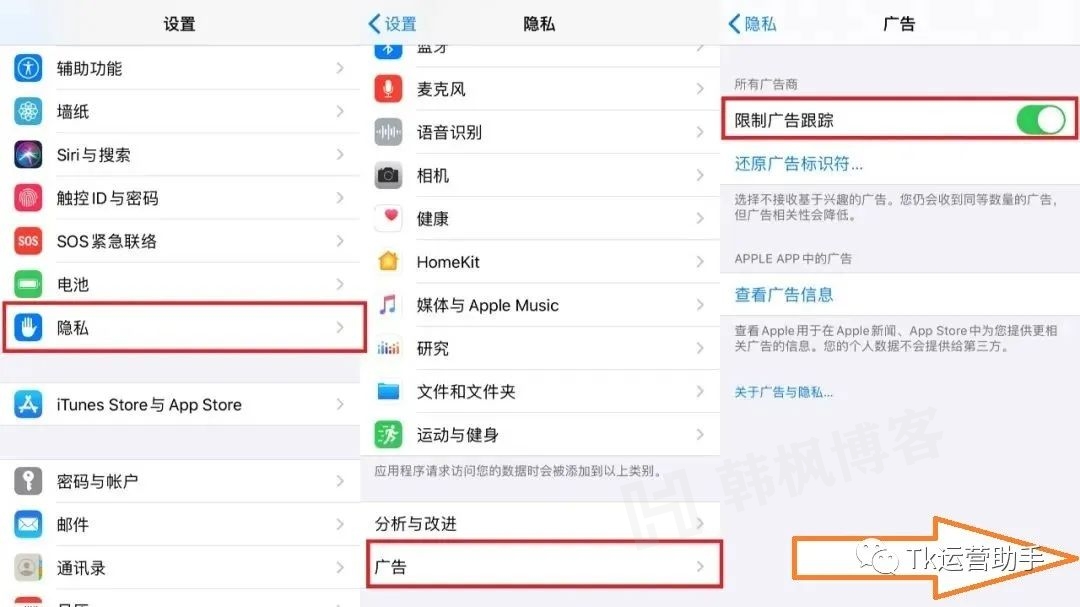The image size is (1080, 607).
Task: Tap the Battery (电池) icon
Action: coord(27,284)
